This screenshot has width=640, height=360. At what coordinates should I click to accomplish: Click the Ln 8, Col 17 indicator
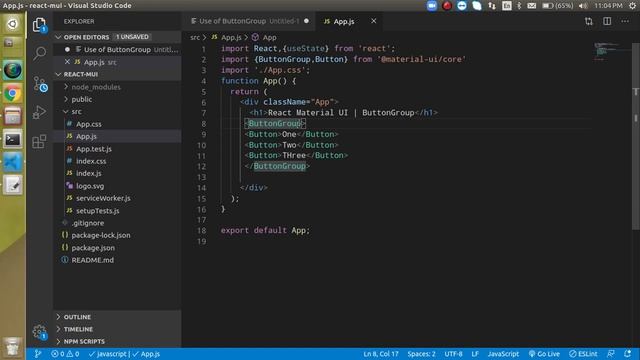click(x=381, y=354)
